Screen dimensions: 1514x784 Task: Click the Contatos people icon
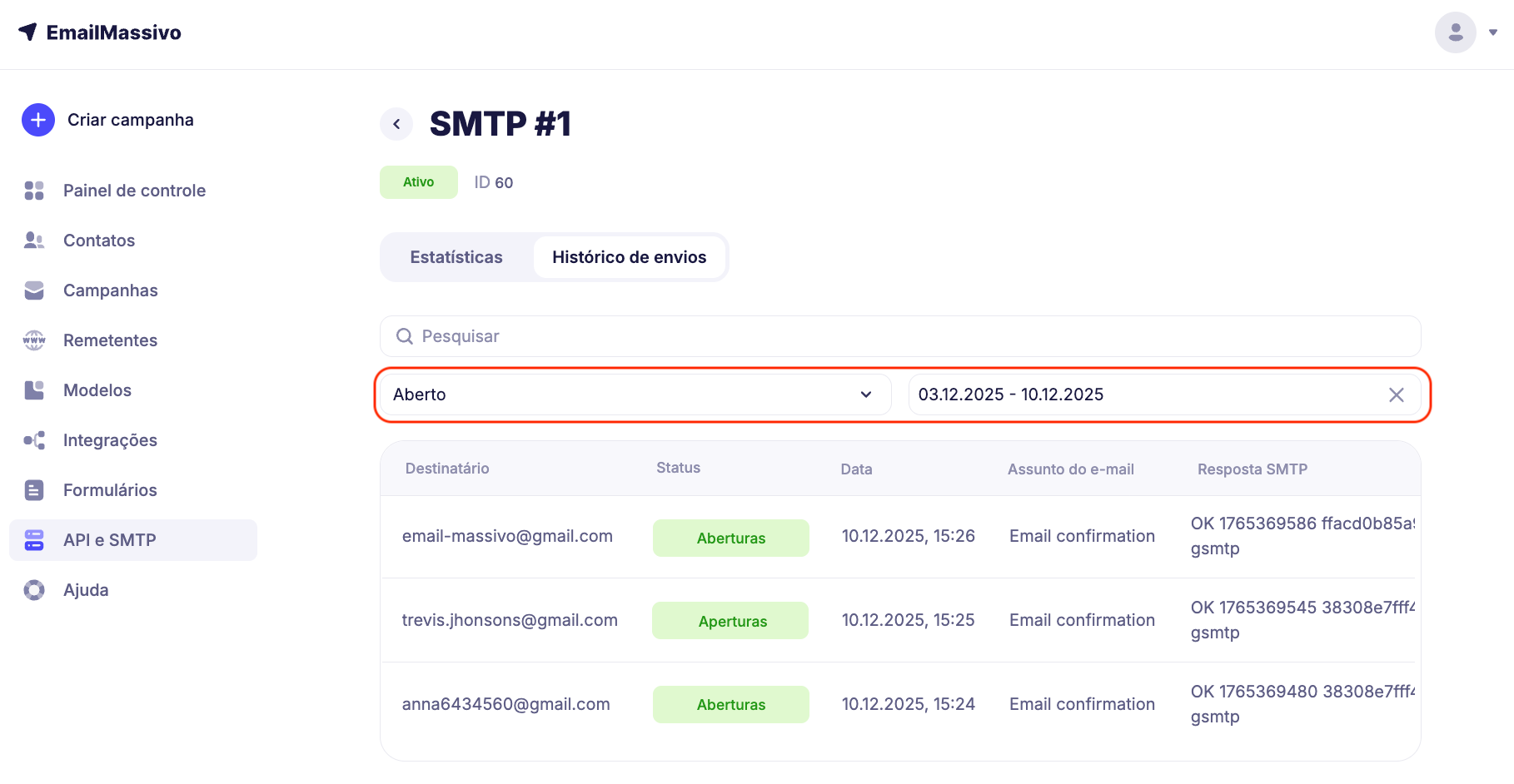[x=34, y=241]
